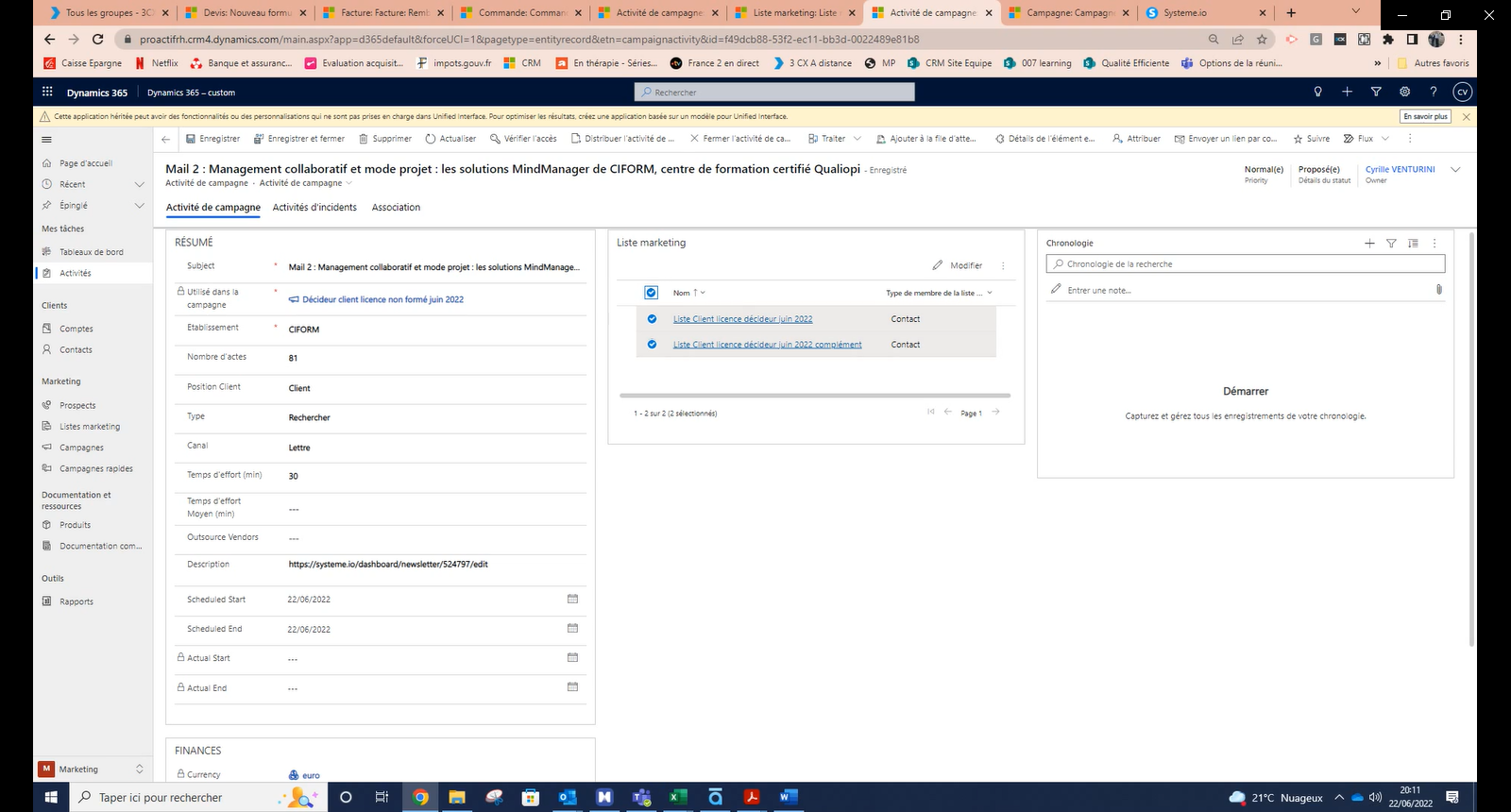Uncheck the juin 2022 complément list row

(652, 345)
